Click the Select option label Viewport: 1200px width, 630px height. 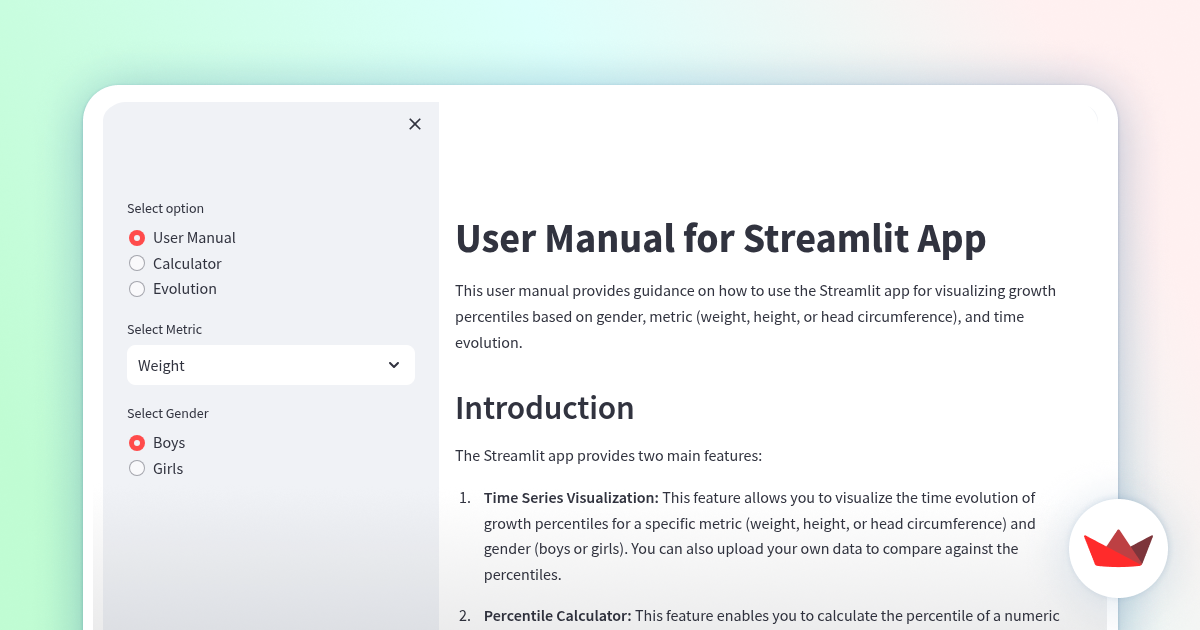165,208
